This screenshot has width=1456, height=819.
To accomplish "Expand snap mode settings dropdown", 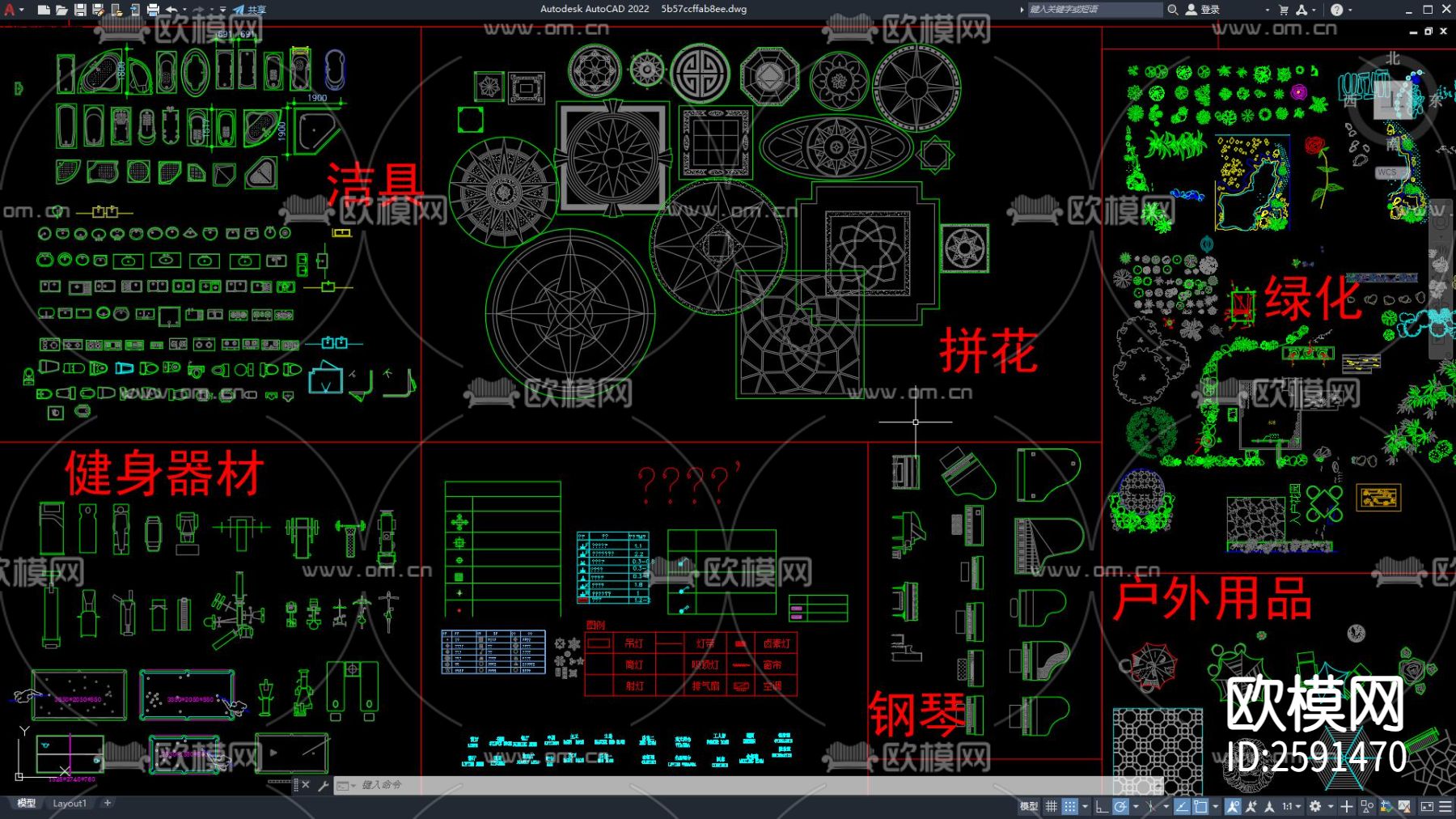I will click(1085, 806).
